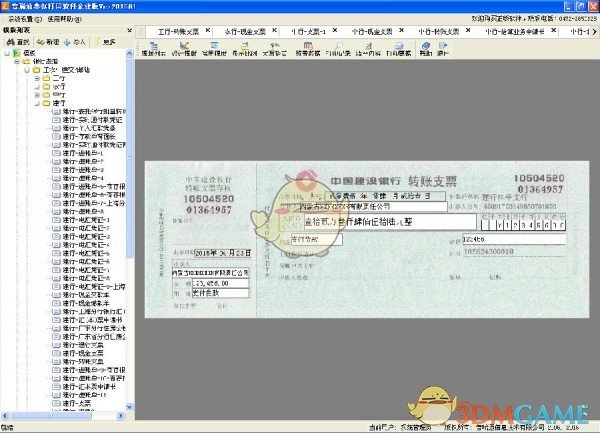This screenshot has height=433, width=600.
Task: Collapse the root 模板 tree node
Action: point(7,53)
